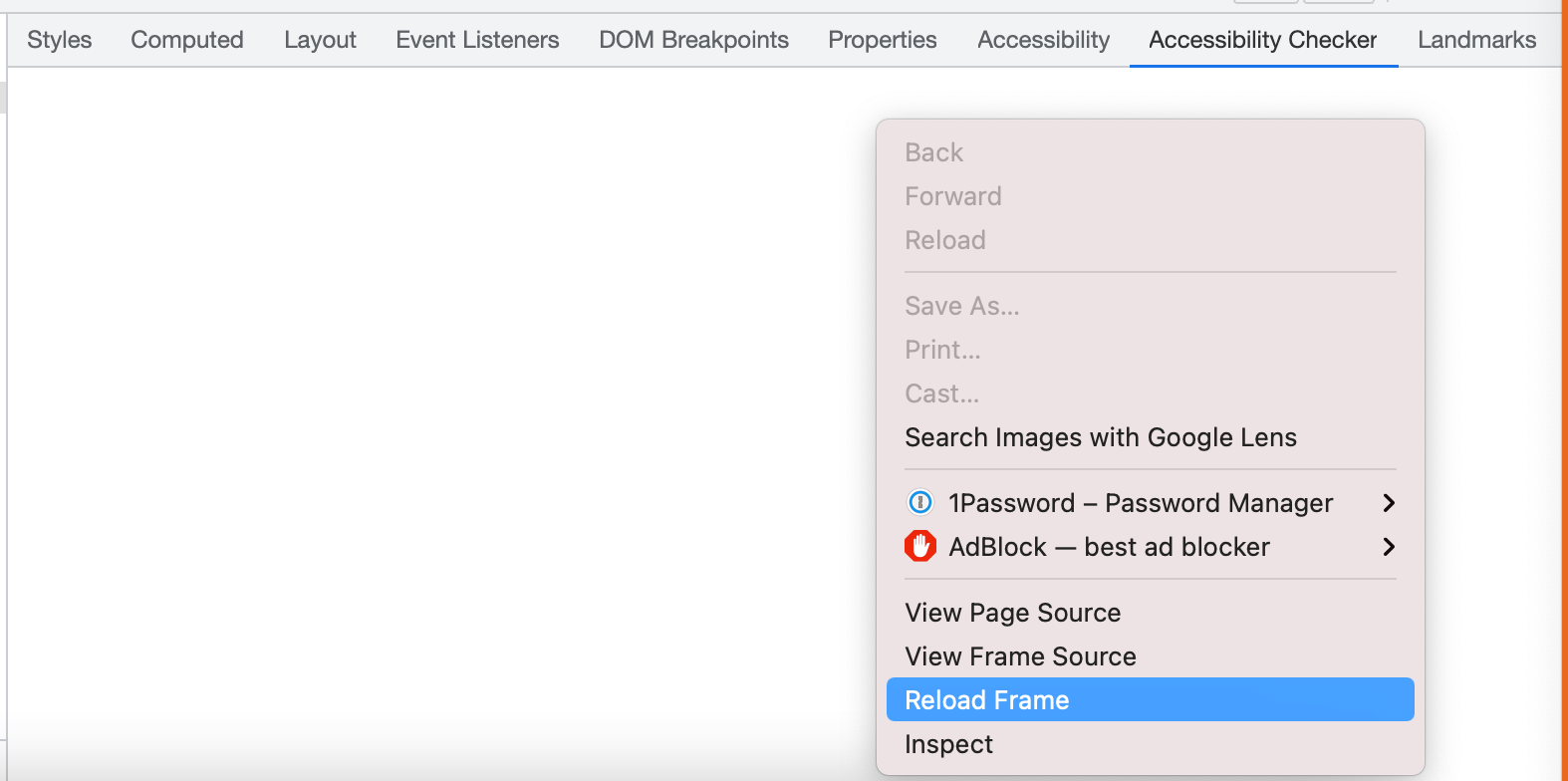Click the grayed-out Reload option
Image resolution: width=1568 pixels, height=781 pixels.
pyautogui.click(x=944, y=239)
